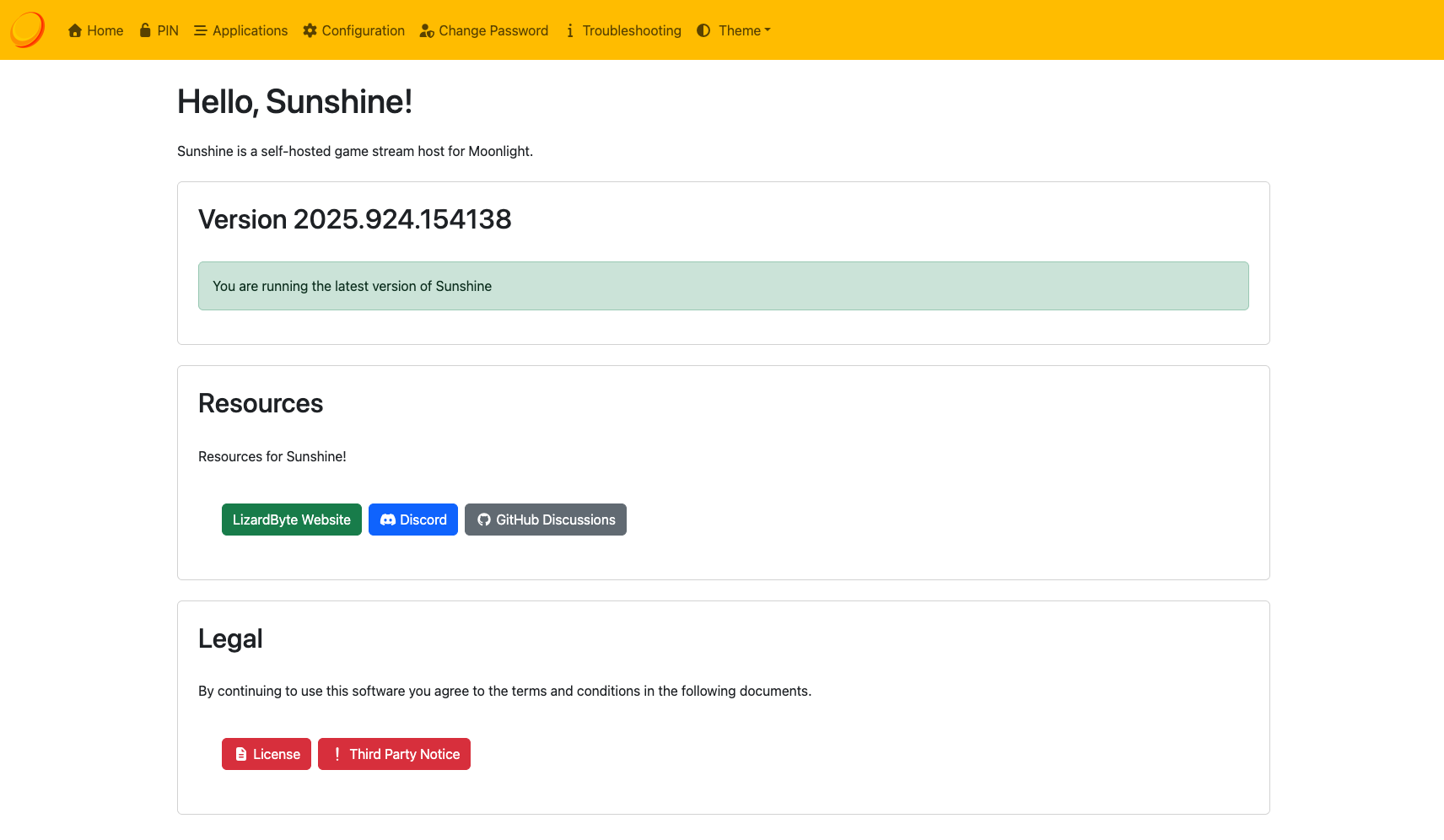Image resolution: width=1444 pixels, height=840 pixels.
Task: Open the Applications menu item
Action: point(250,30)
